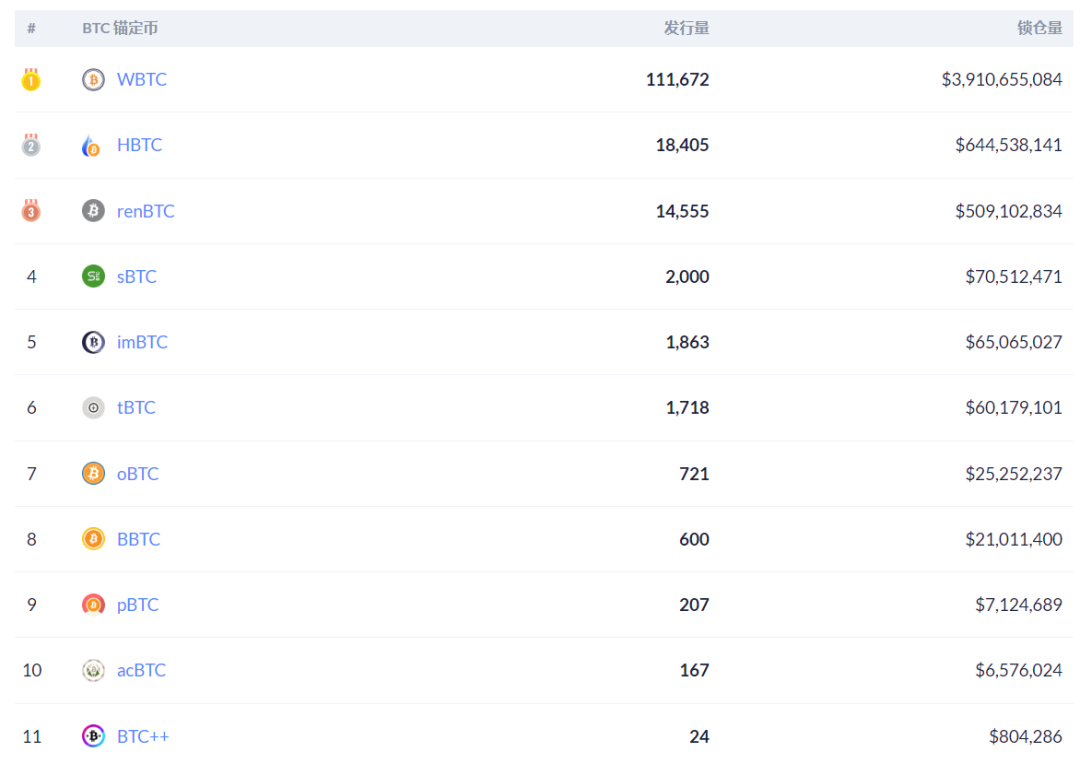Screen dimensions: 1080x764
Task: Click the green sBTC logo icon
Action: [93, 277]
